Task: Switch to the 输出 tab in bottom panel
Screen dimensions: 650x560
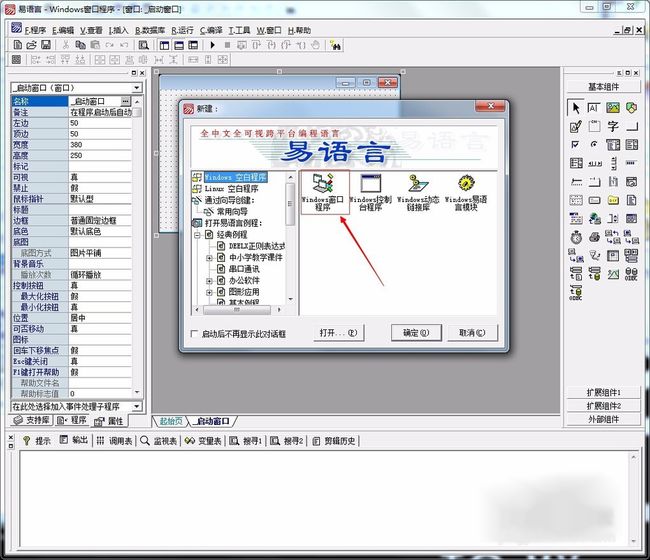Action: [x=74, y=441]
